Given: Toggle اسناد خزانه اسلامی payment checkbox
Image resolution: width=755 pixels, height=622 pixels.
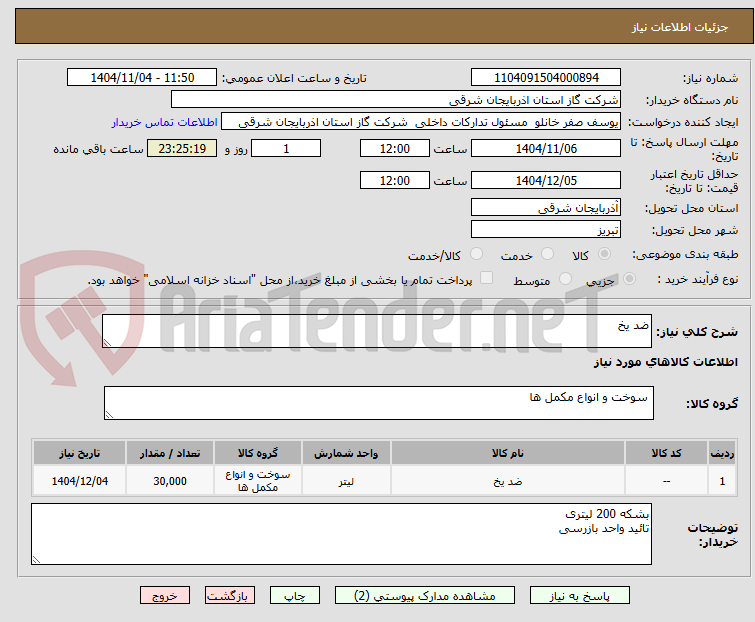Looking at the screenshot, I should point(487,278).
